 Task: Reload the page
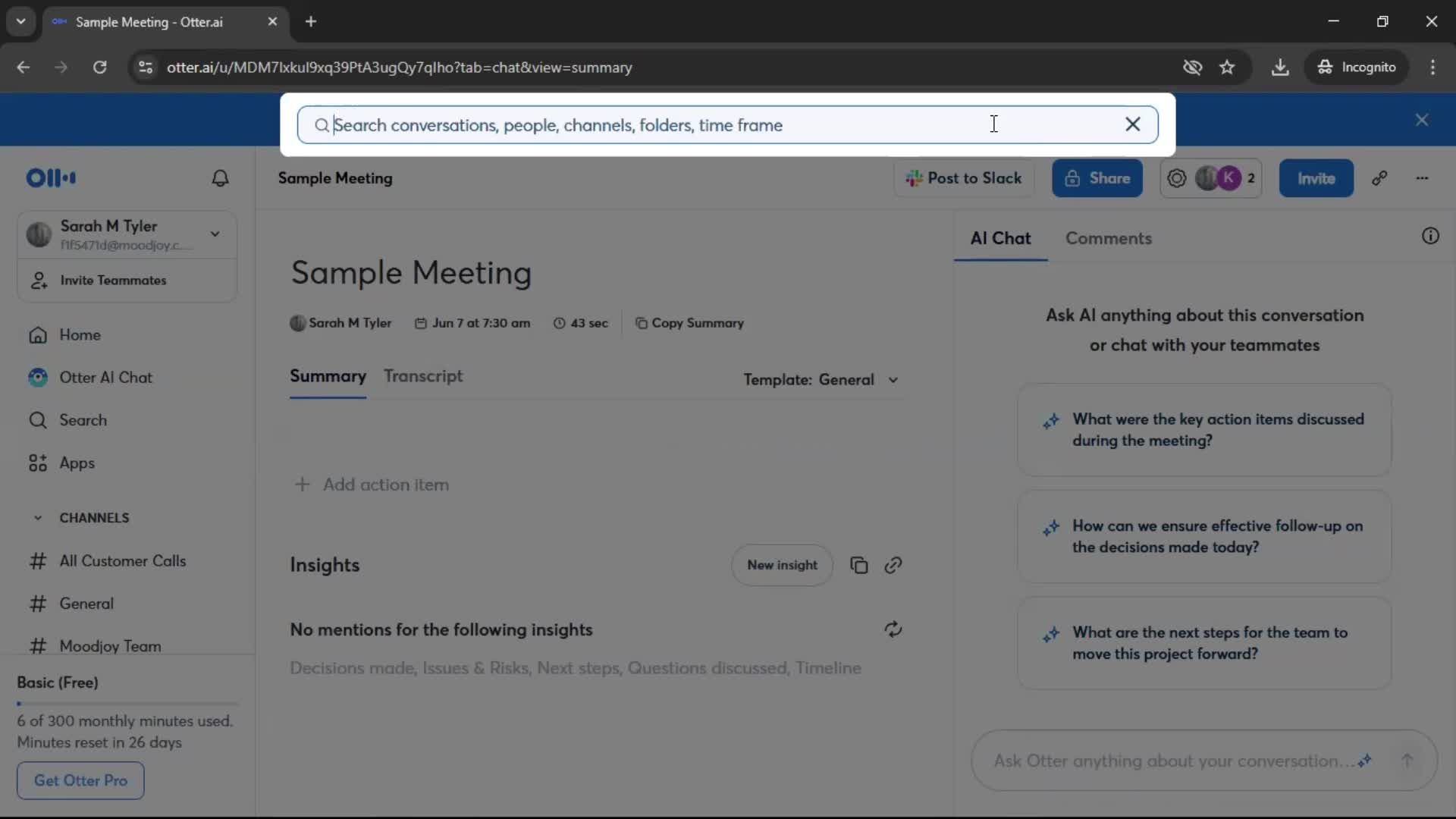[x=99, y=67]
